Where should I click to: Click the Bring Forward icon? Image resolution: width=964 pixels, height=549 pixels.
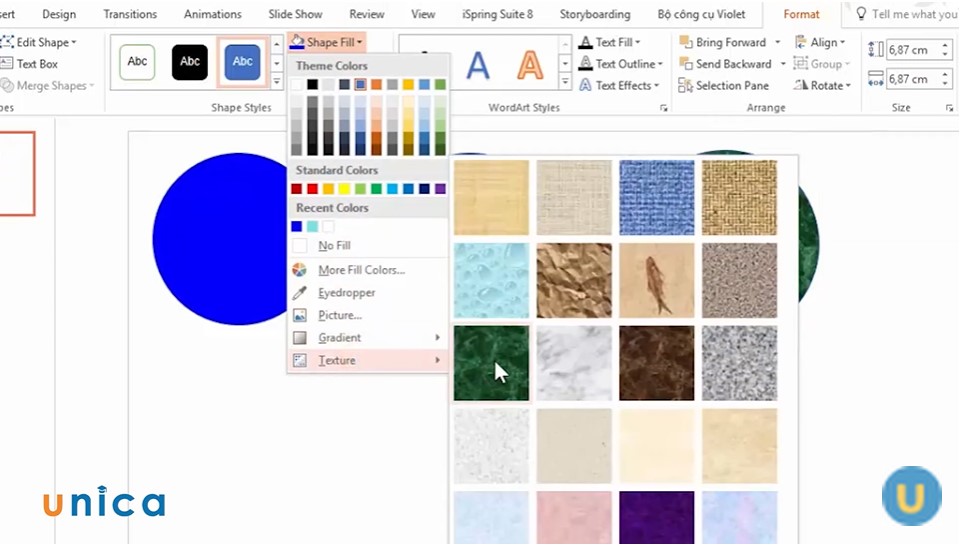click(x=685, y=43)
